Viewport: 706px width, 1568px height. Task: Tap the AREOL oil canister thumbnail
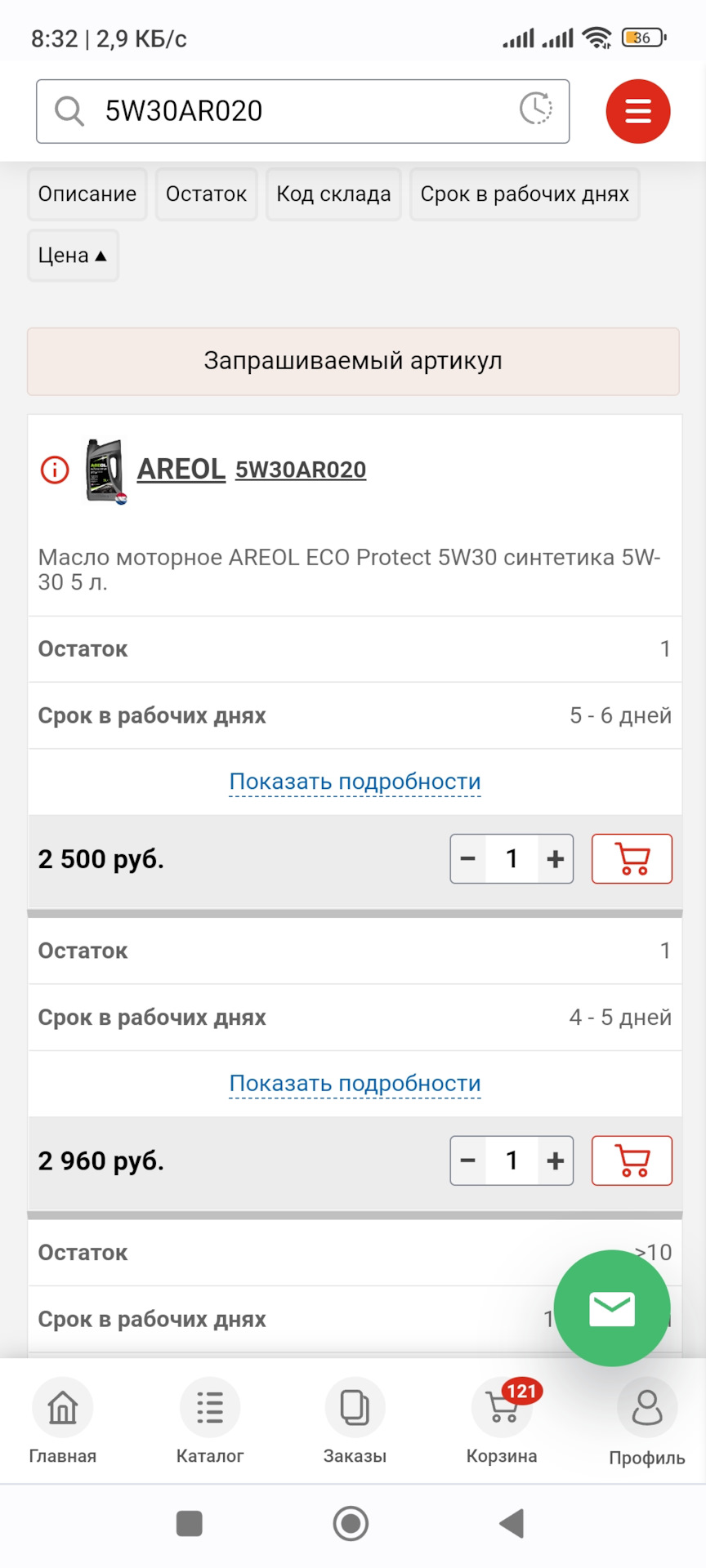[x=105, y=470]
